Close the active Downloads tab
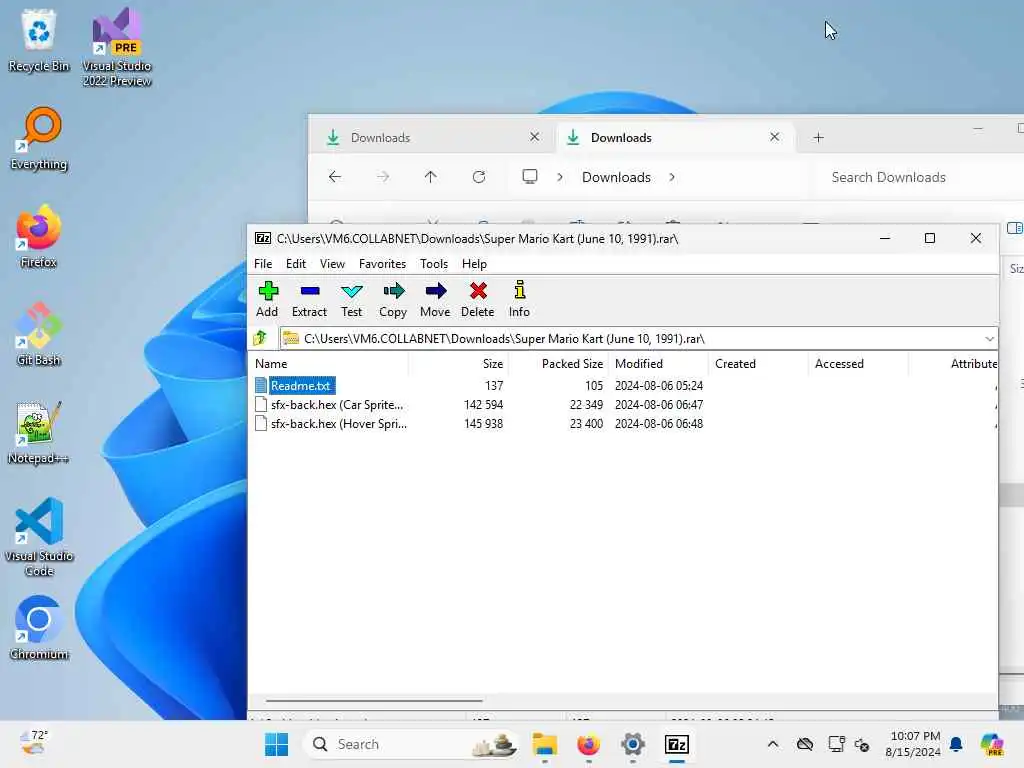1024x768 pixels. 775,137
